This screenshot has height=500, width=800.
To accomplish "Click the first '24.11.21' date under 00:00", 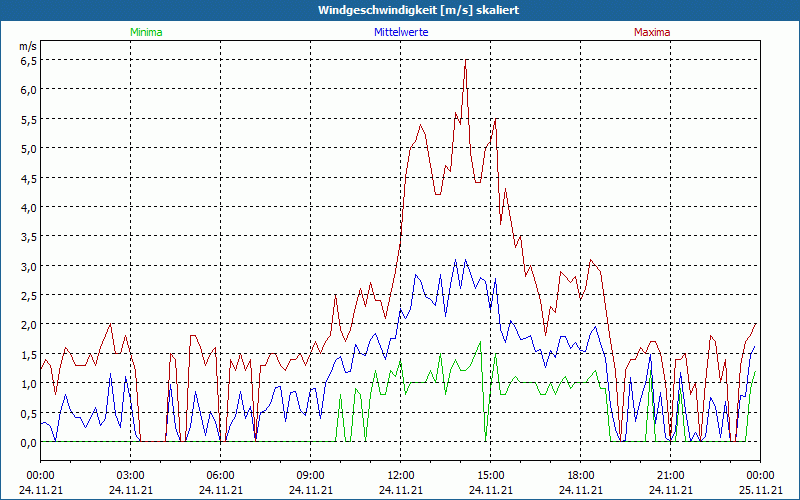I will [41, 490].
